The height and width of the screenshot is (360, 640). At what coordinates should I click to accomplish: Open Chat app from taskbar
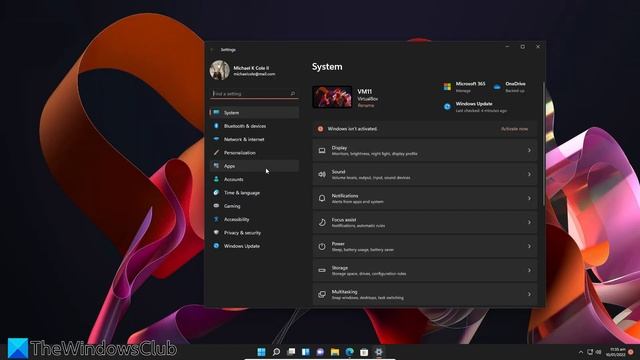click(320, 352)
